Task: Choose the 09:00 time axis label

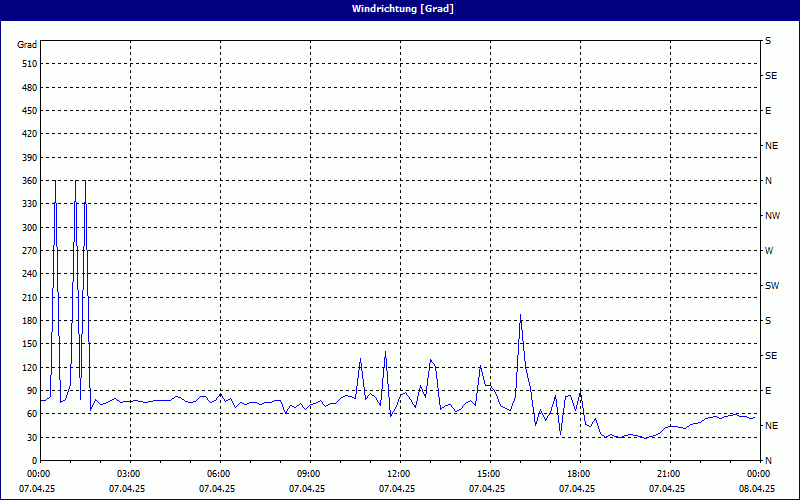Action: tap(309, 474)
